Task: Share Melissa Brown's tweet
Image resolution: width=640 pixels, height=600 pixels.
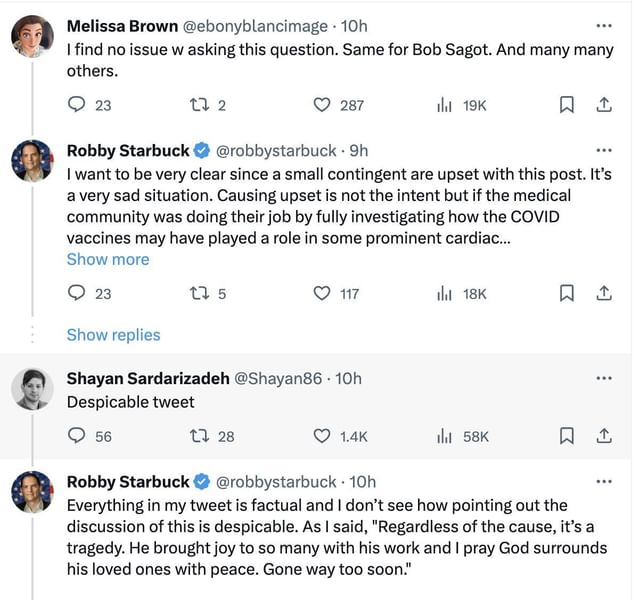Action: 603,105
